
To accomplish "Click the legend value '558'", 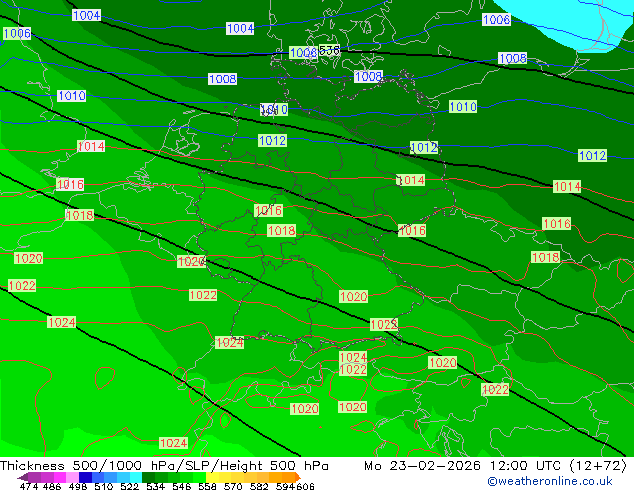I will 207,486.
